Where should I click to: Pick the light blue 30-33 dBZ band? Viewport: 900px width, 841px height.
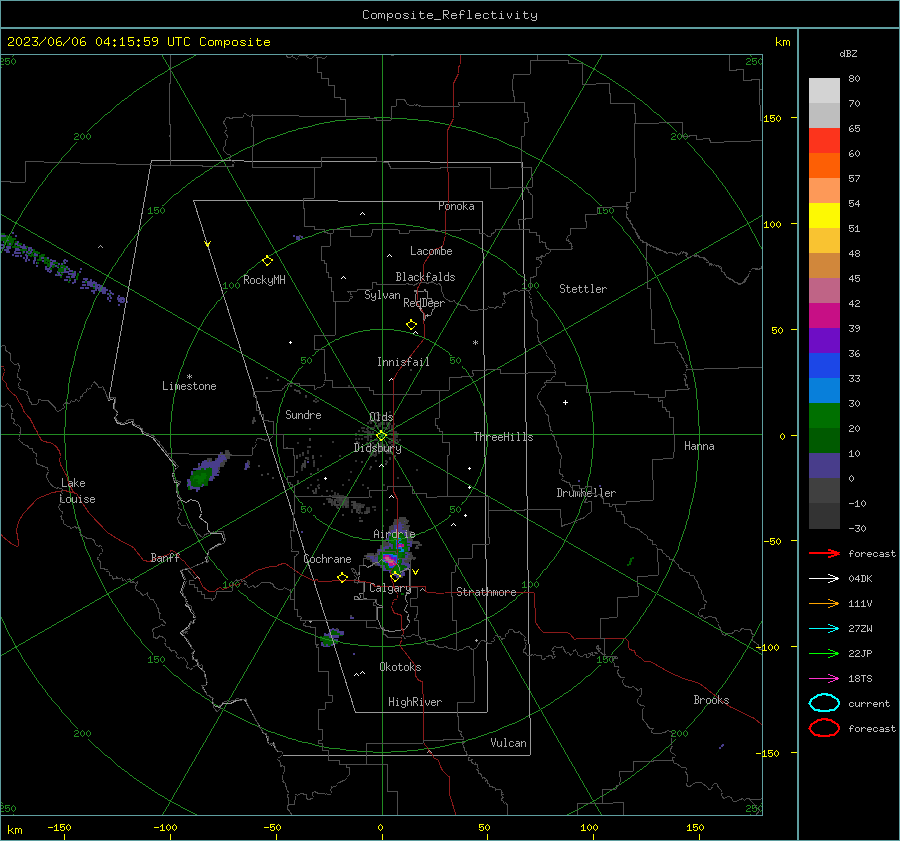(x=824, y=390)
